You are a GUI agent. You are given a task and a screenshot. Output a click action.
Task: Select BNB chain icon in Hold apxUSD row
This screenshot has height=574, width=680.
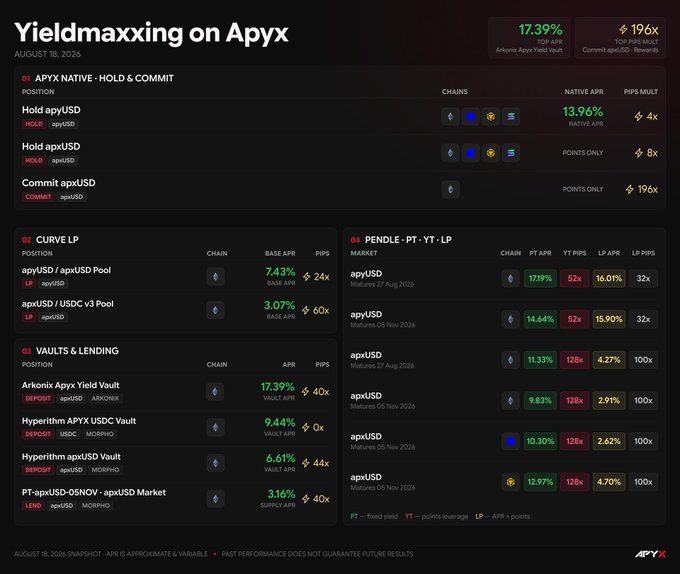click(x=490, y=153)
